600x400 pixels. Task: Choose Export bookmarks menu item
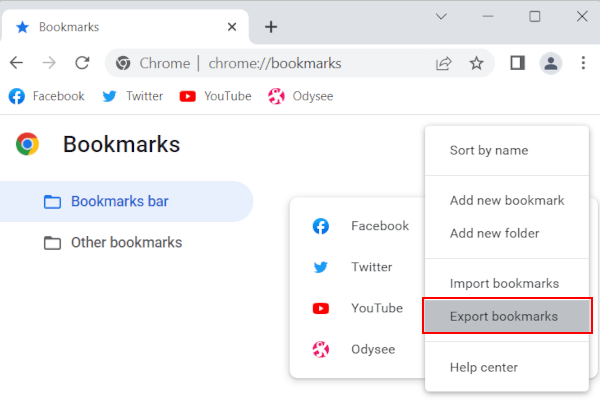504,316
